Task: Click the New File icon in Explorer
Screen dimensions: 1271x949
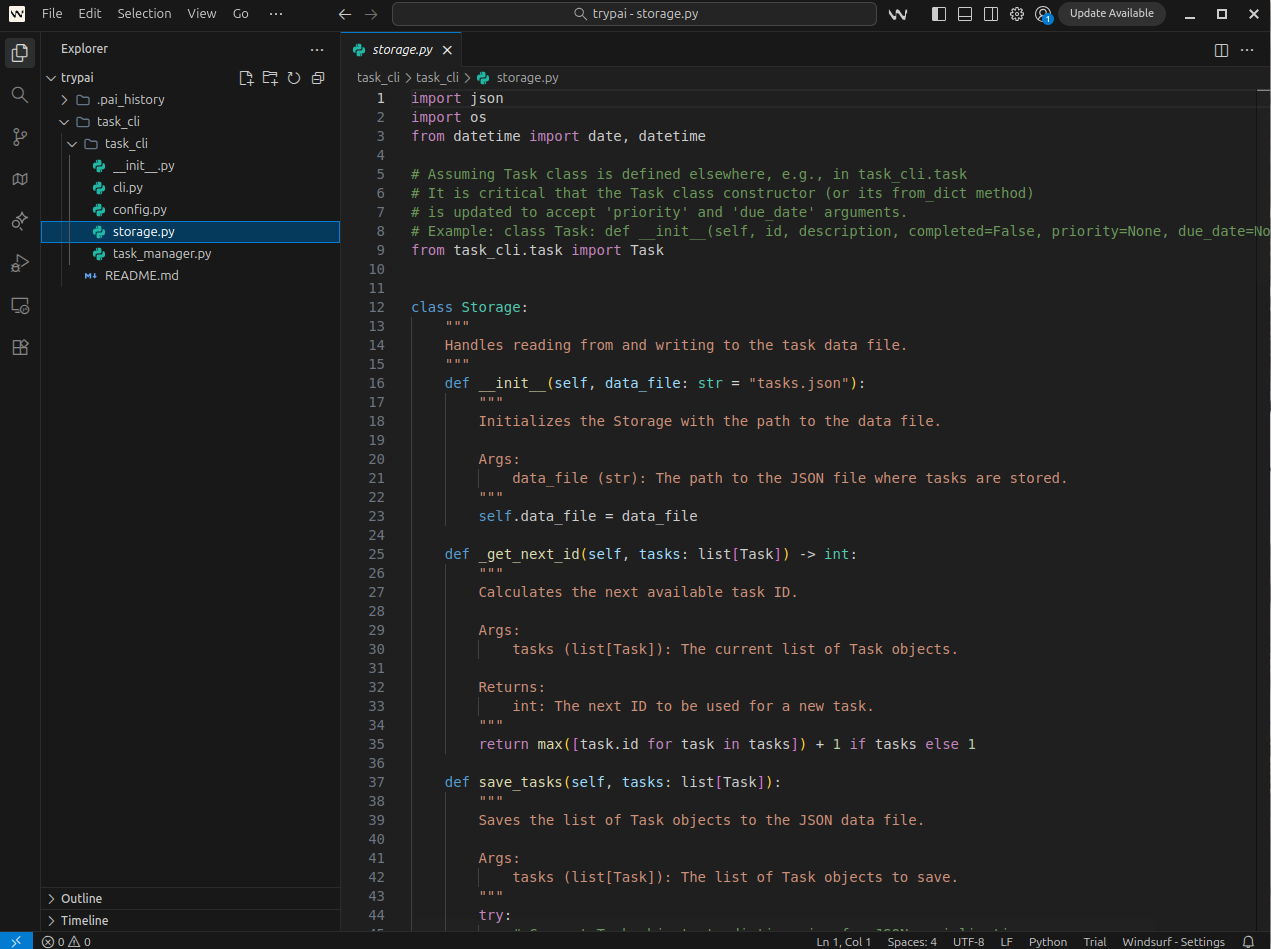Action: pos(246,78)
